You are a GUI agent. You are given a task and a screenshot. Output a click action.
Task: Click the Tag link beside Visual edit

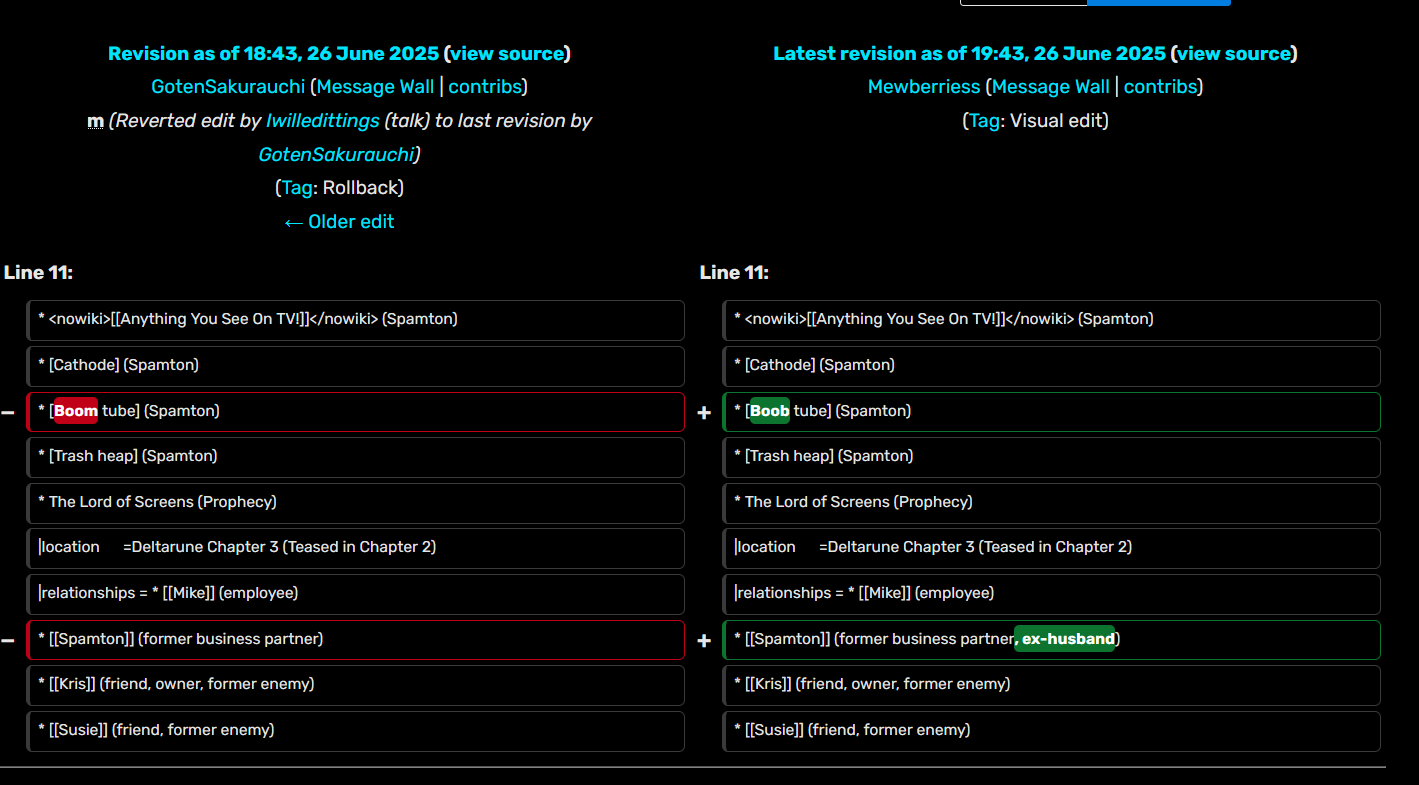[985, 121]
